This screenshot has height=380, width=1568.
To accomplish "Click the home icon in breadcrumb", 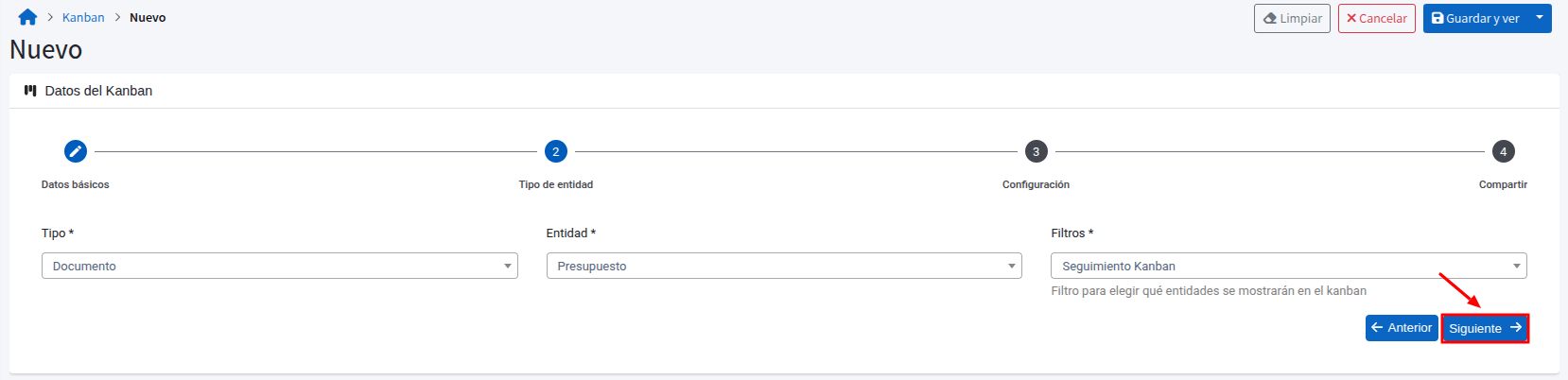I will pyautogui.click(x=27, y=18).
